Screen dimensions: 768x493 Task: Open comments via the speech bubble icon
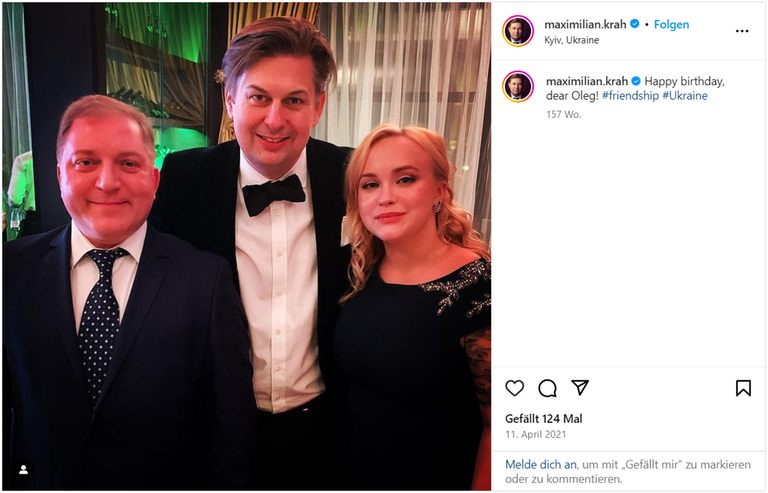[x=547, y=388]
